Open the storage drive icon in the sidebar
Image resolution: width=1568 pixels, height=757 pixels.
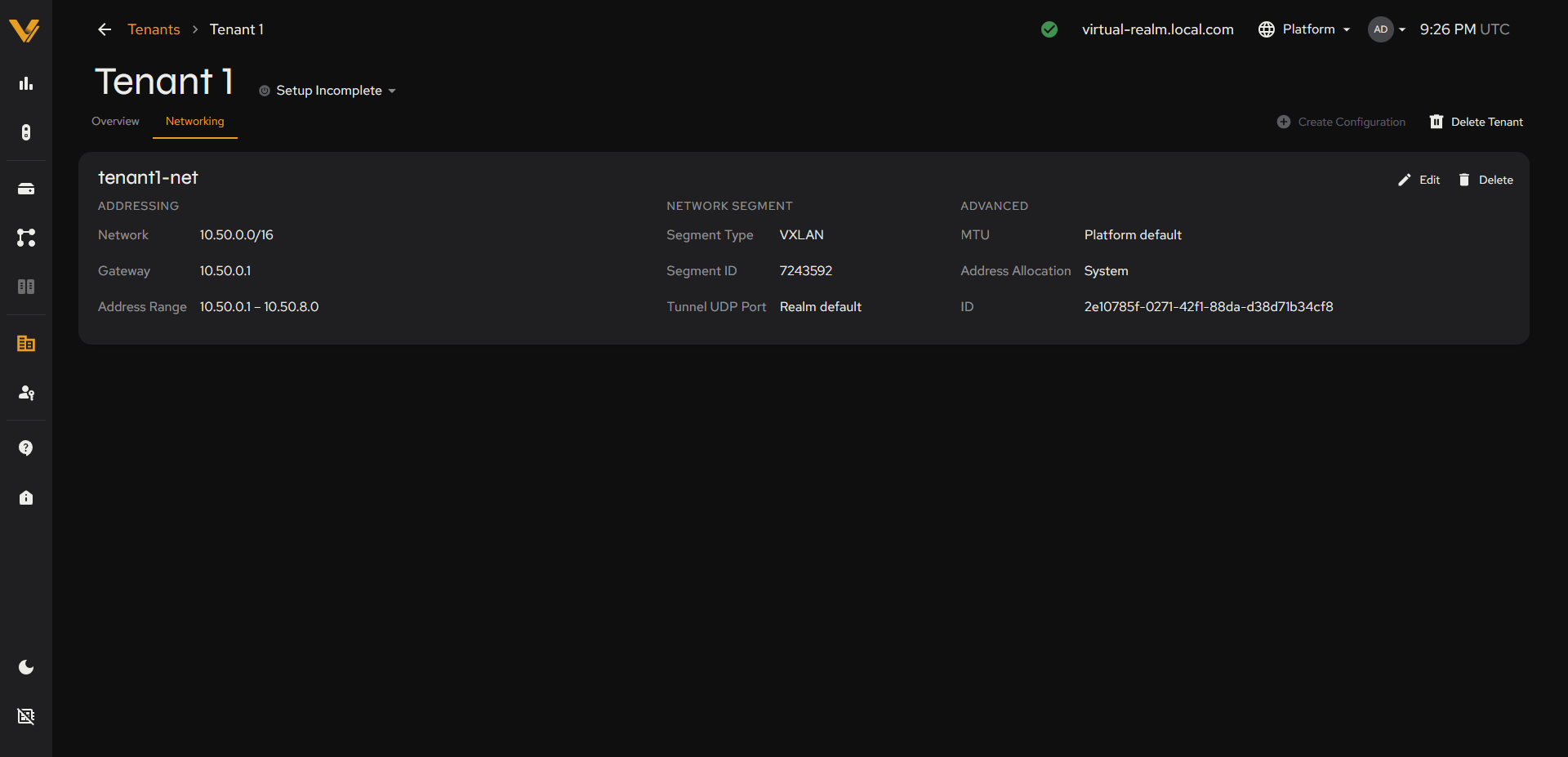pyautogui.click(x=26, y=189)
